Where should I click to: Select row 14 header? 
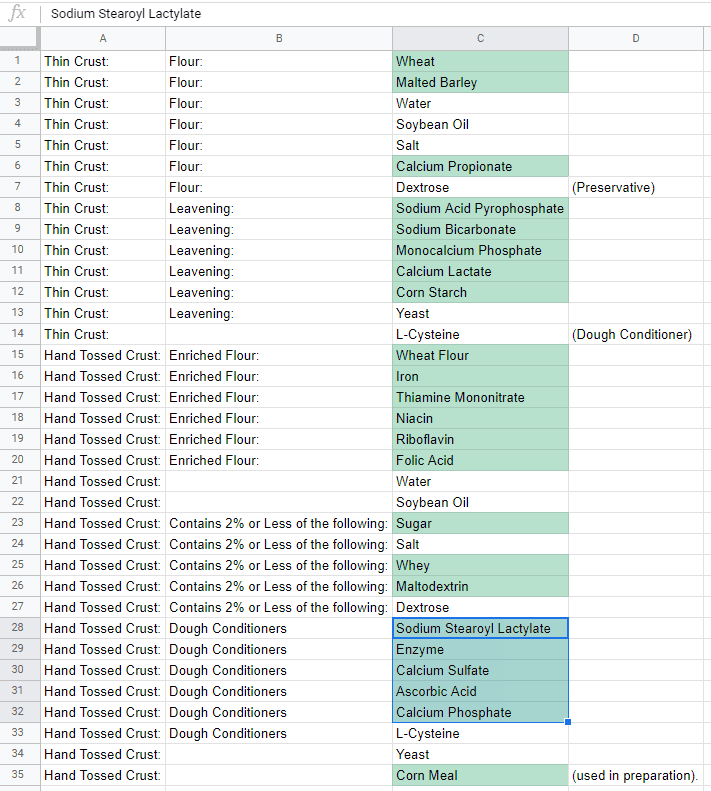tap(19, 334)
